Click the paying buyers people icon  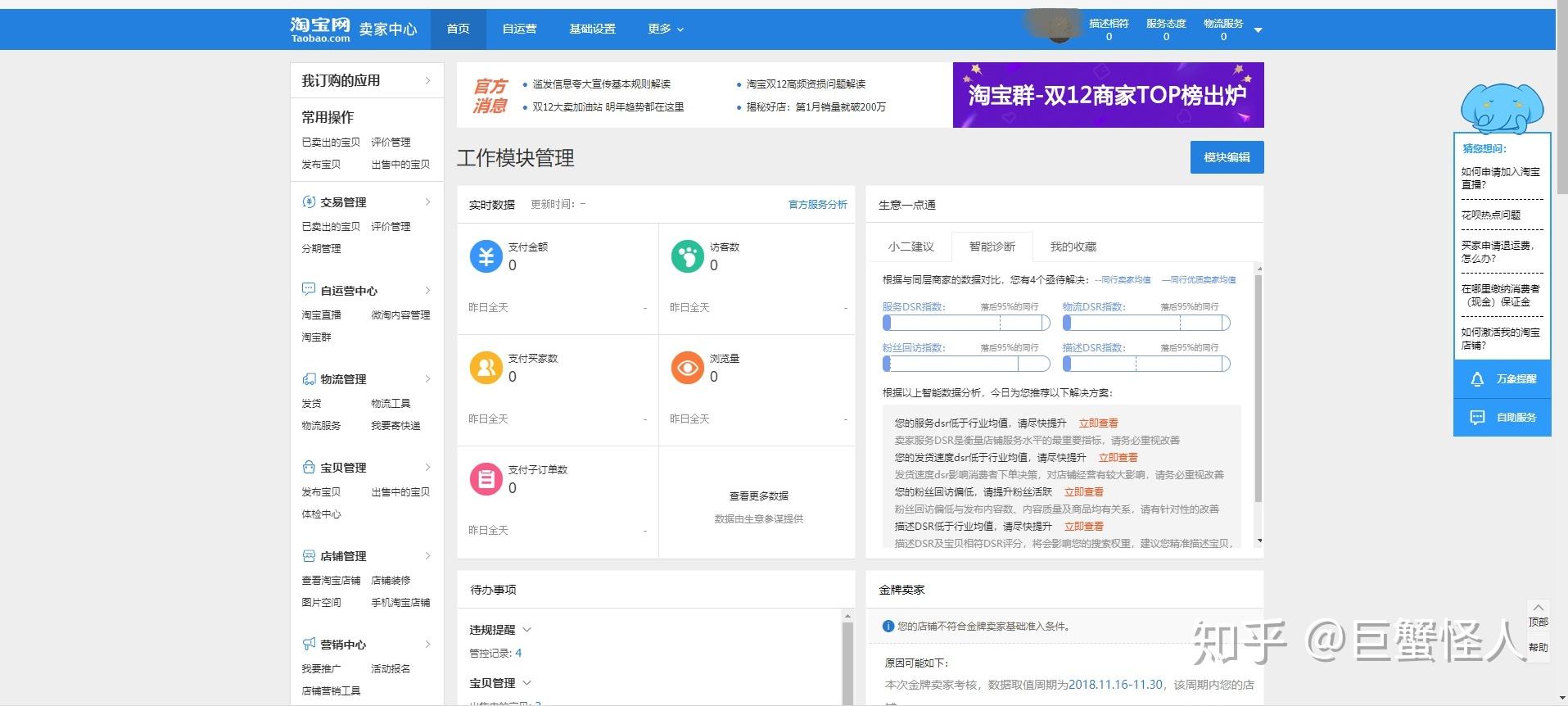[486, 368]
